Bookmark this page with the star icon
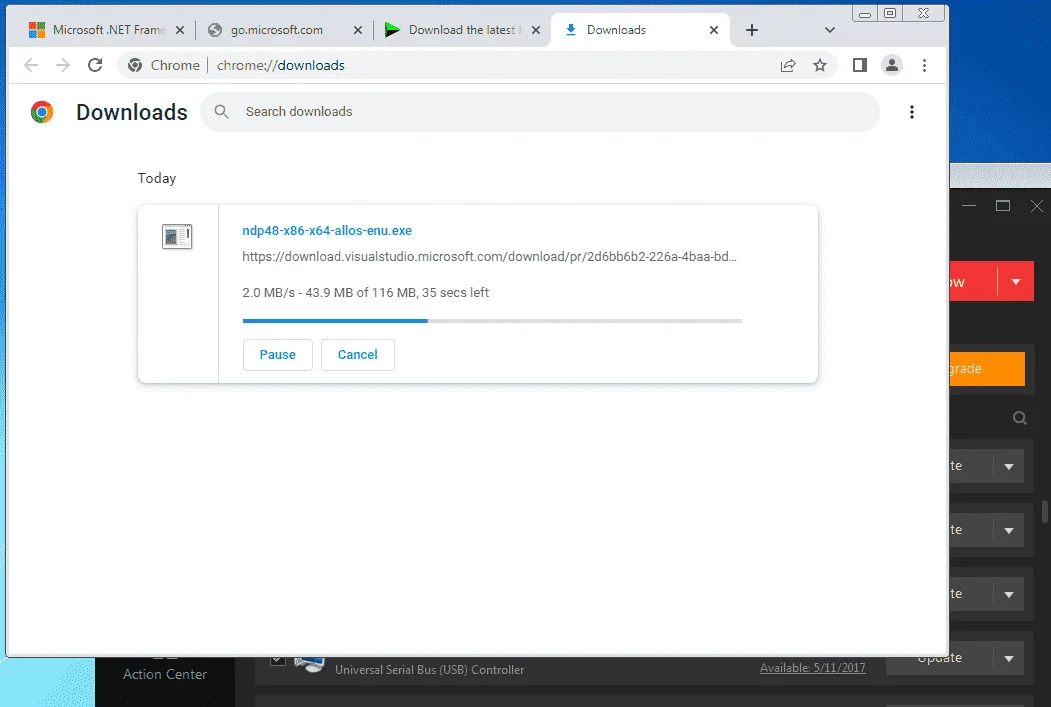The width and height of the screenshot is (1051, 707). (820, 65)
